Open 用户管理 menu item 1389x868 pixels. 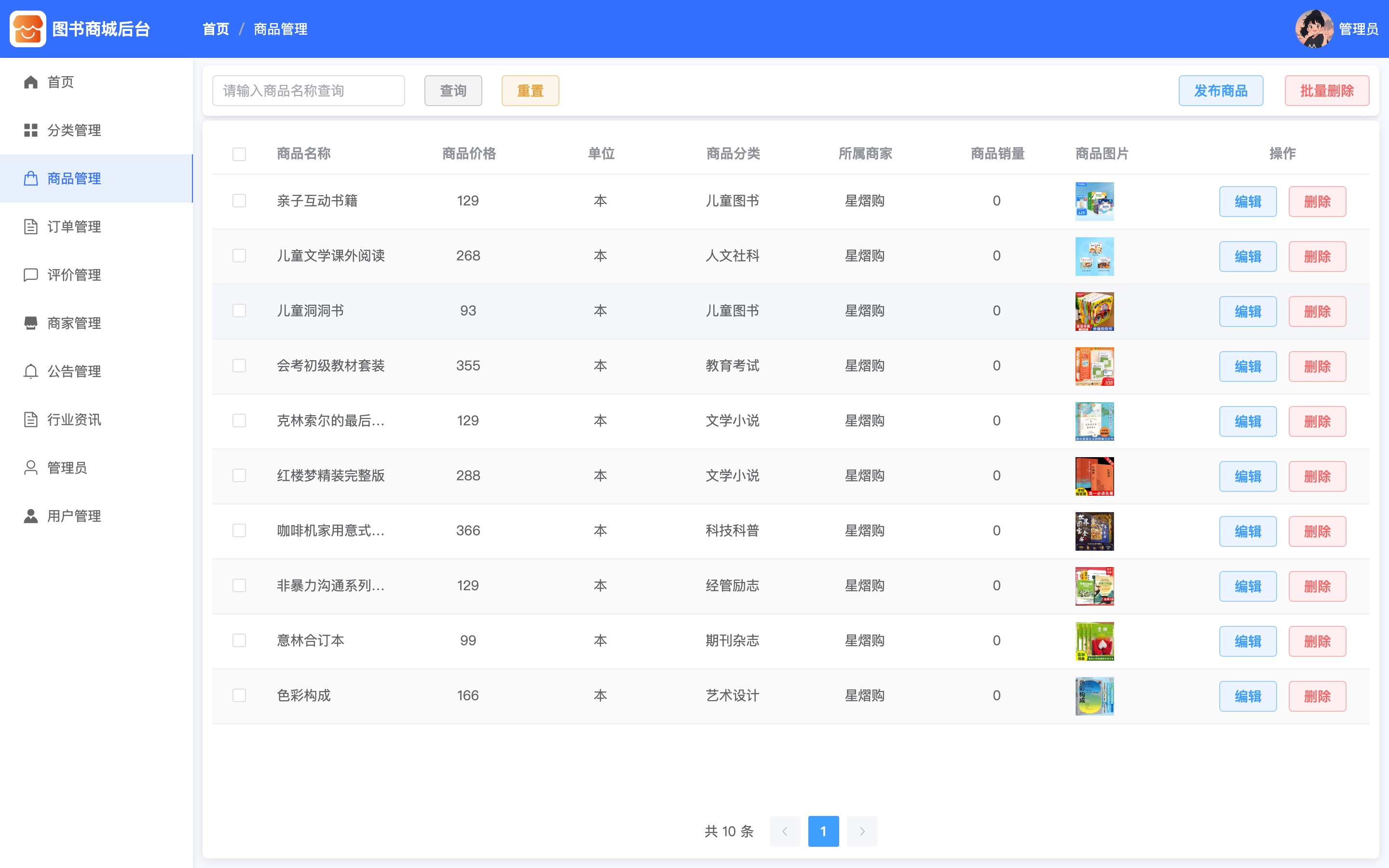pyautogui.click(x=96, y=516)
